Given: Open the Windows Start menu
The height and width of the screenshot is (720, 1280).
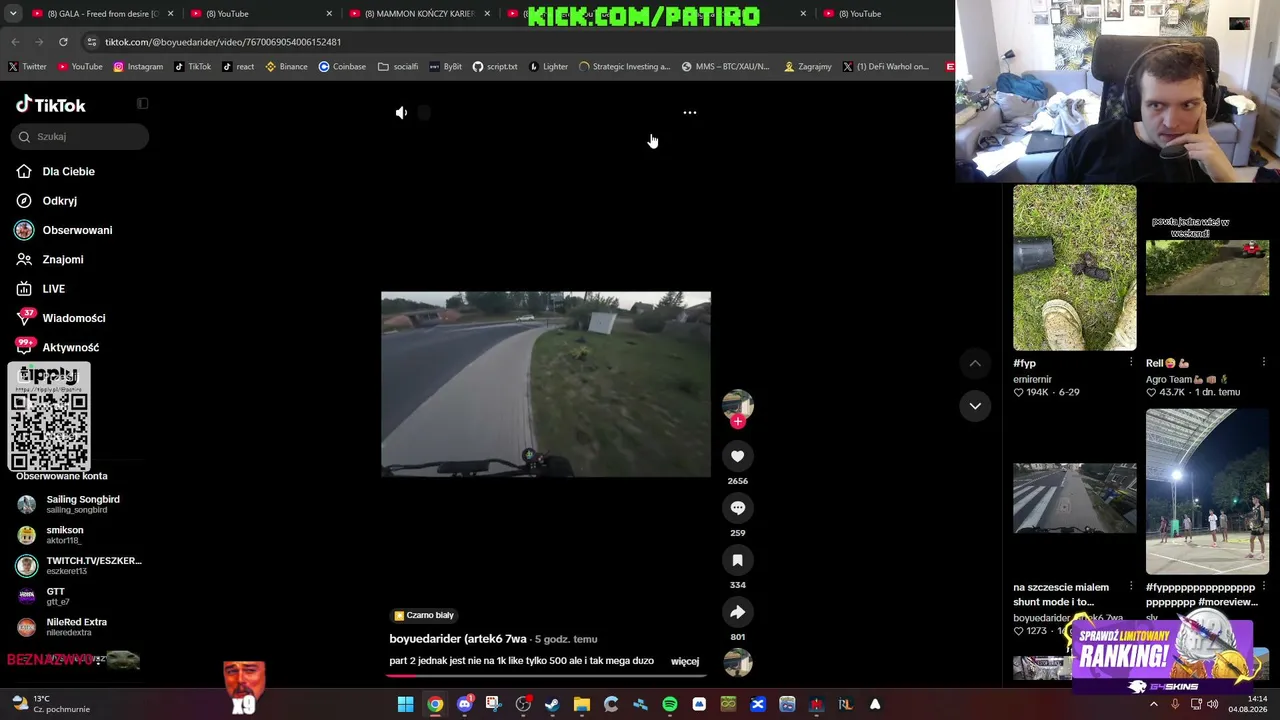Looking at the screenshot, I should tap(405, 704).
